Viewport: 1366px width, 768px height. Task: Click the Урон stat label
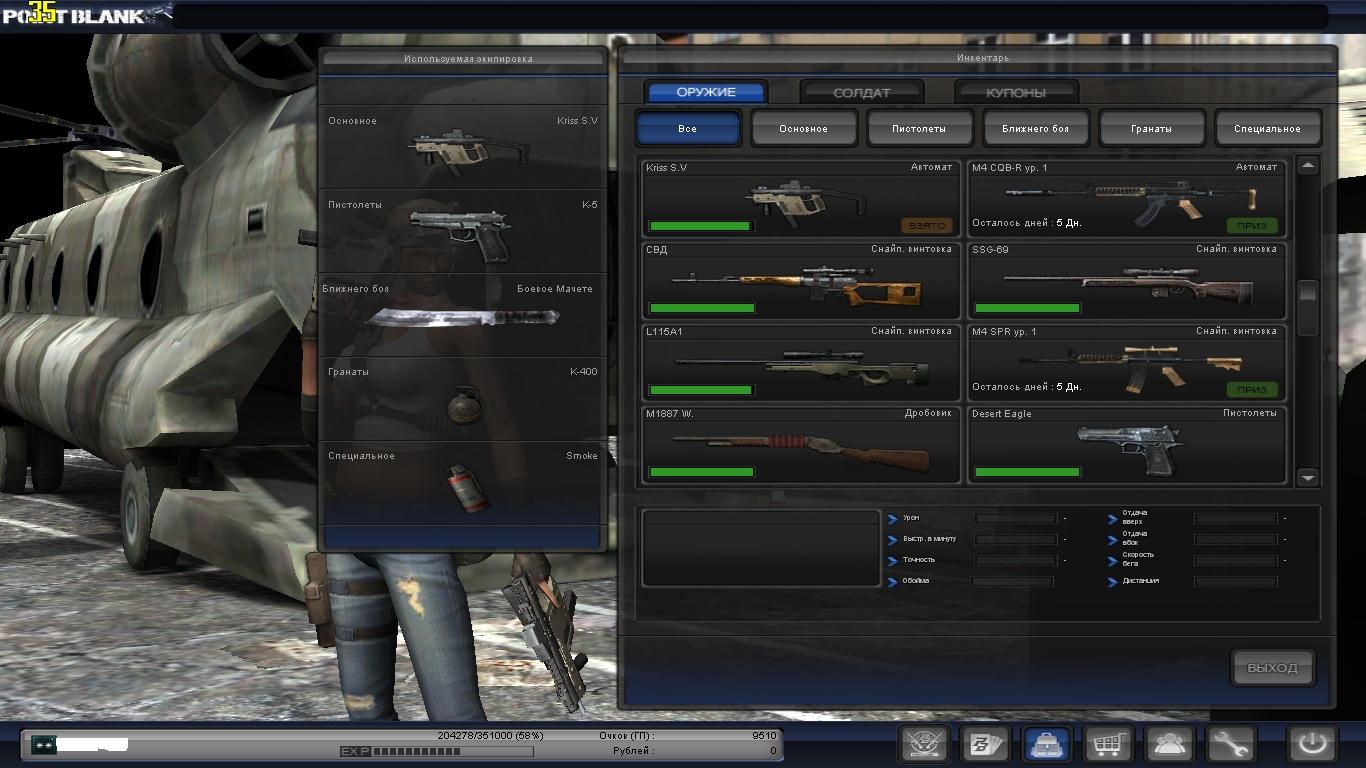(x=911, y=518)
